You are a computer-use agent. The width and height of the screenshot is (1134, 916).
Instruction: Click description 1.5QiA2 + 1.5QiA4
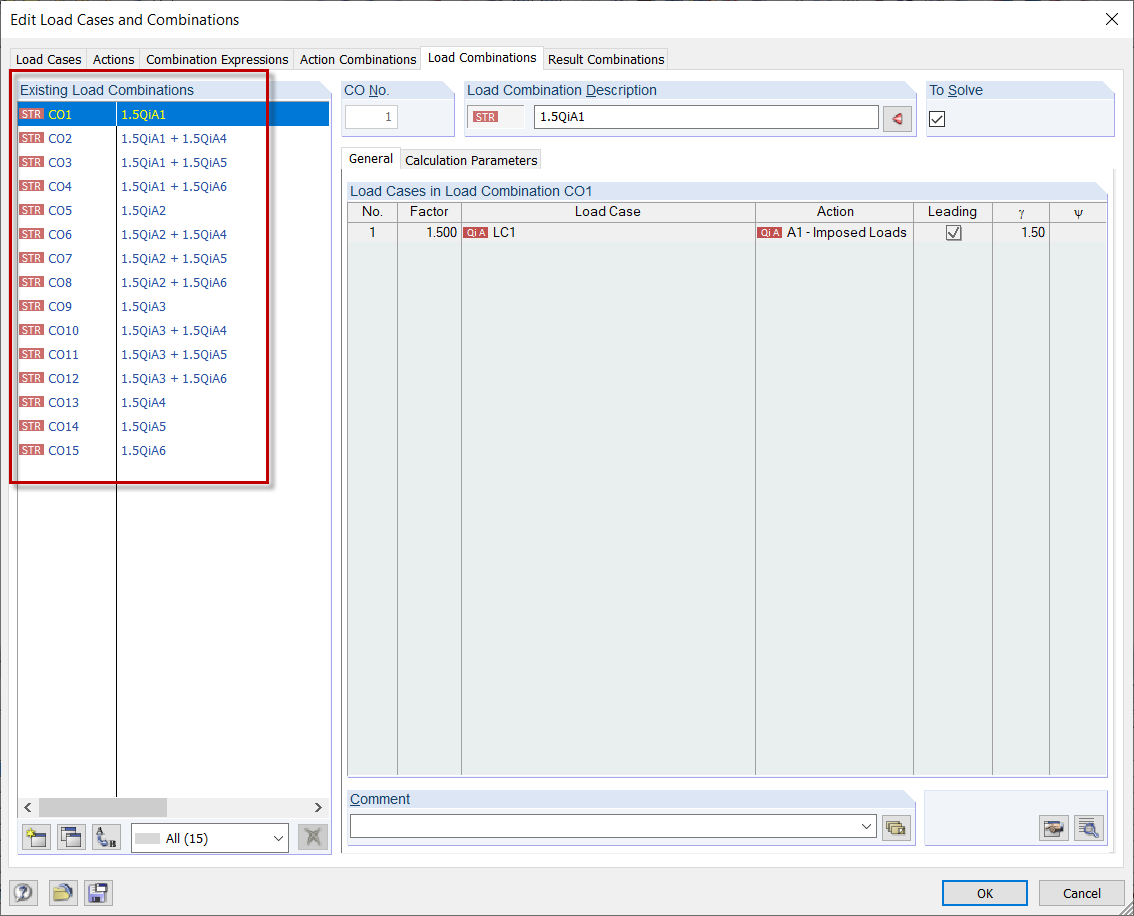click(174, 234)
